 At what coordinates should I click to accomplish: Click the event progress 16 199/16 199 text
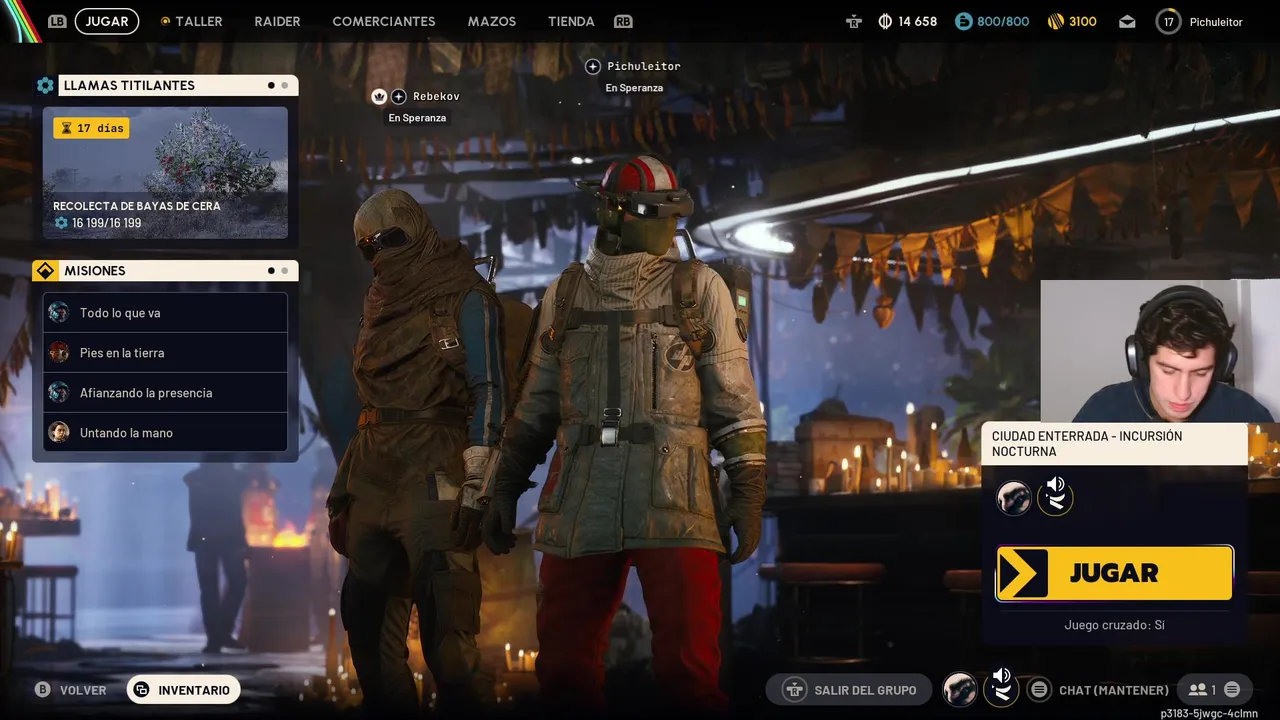coord(106,223)
